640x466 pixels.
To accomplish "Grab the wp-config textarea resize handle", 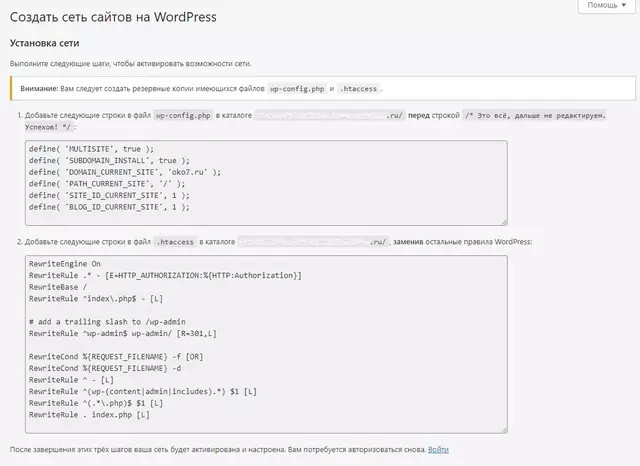I will [504, 222].
